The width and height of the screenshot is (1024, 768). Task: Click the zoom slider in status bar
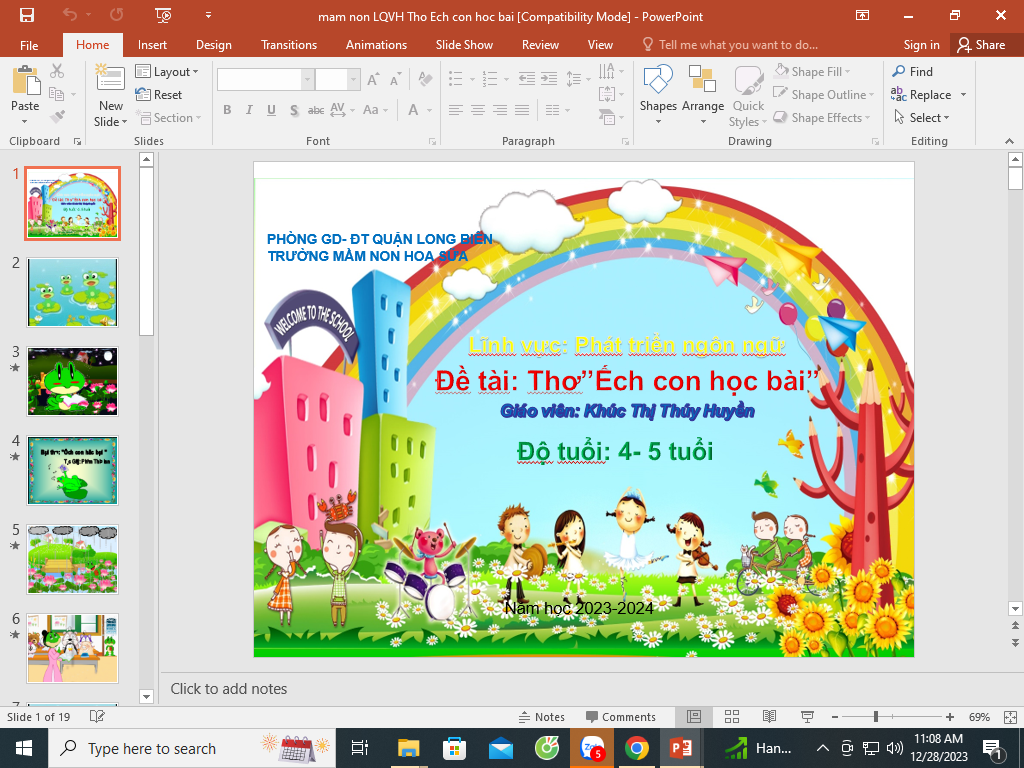pos(876,717)
